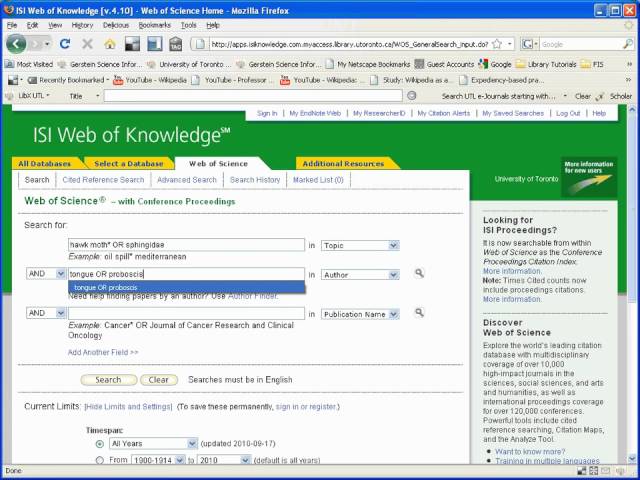This screenshot has height=480, width=640.
Task: Click the sign in or register link
Action: (306, 407)
